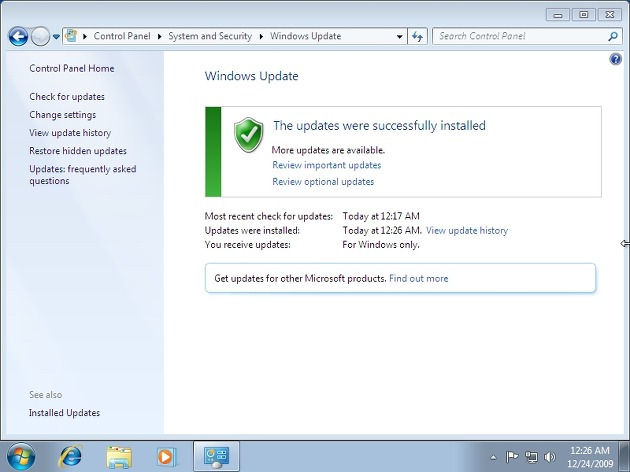Click the Control Panel taskbar button
The image size is (630, 472).
[x=217, y=456]
